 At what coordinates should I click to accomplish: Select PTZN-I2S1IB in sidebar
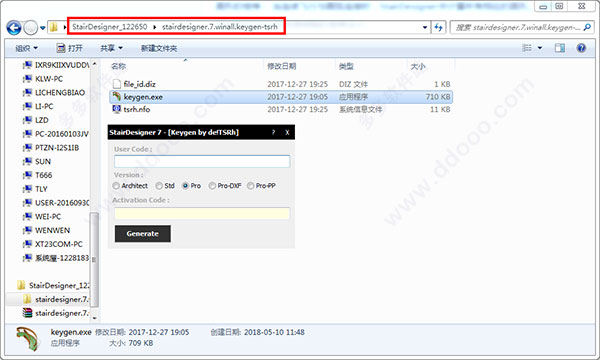(x=51, y=148)
